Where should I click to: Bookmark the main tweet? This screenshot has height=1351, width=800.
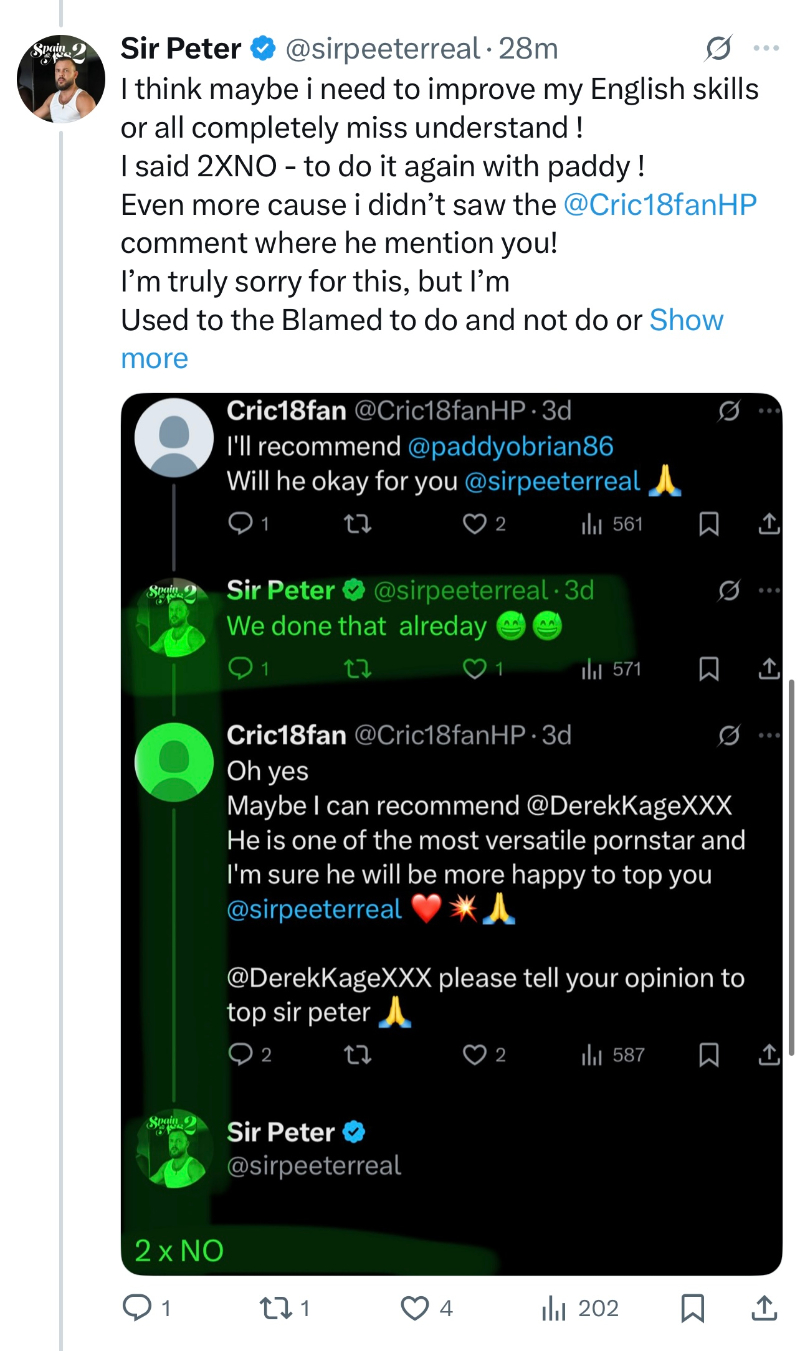tap(691, 1308)
